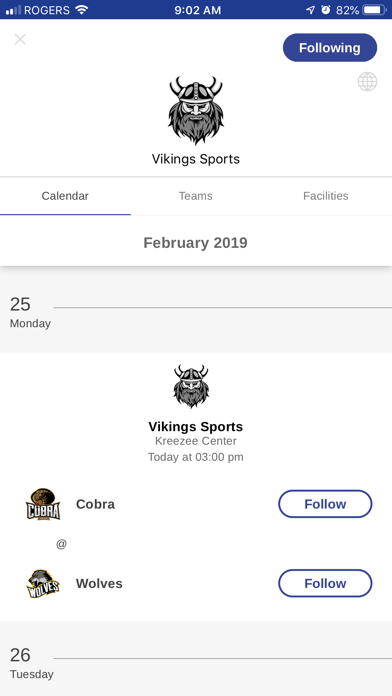Image resolution: width=392 pixels, height=696 pixels.
Task: Open the globe website icon
Action: coord(368,82)
